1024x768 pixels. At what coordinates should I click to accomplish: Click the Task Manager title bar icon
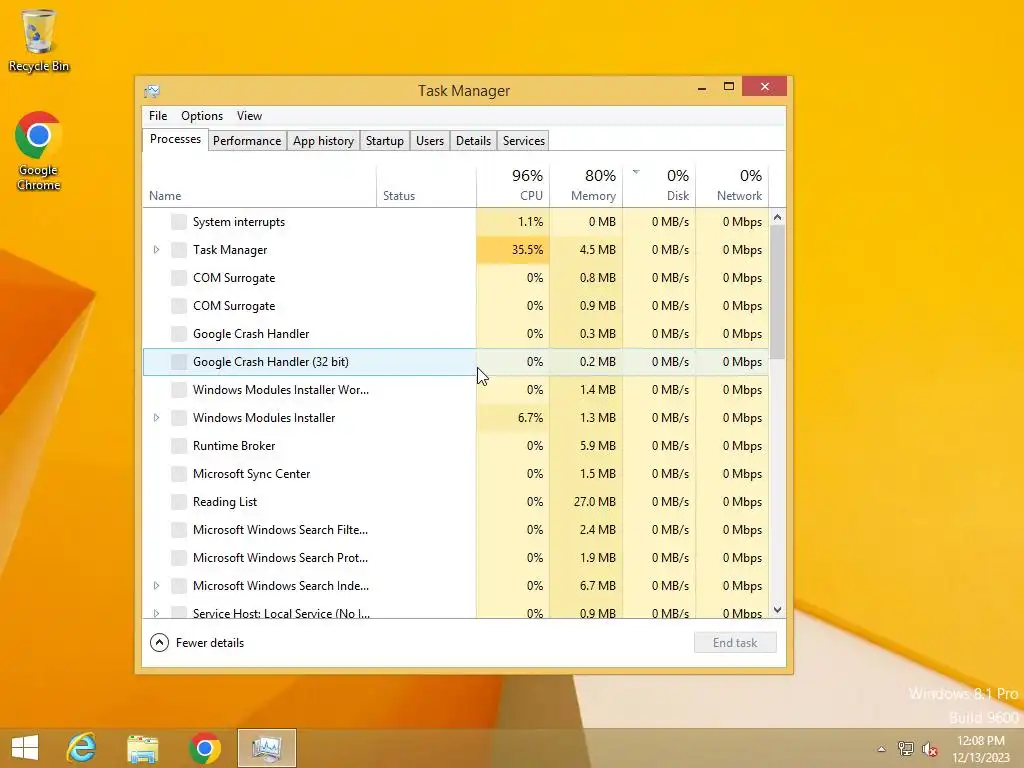[152, 90]
